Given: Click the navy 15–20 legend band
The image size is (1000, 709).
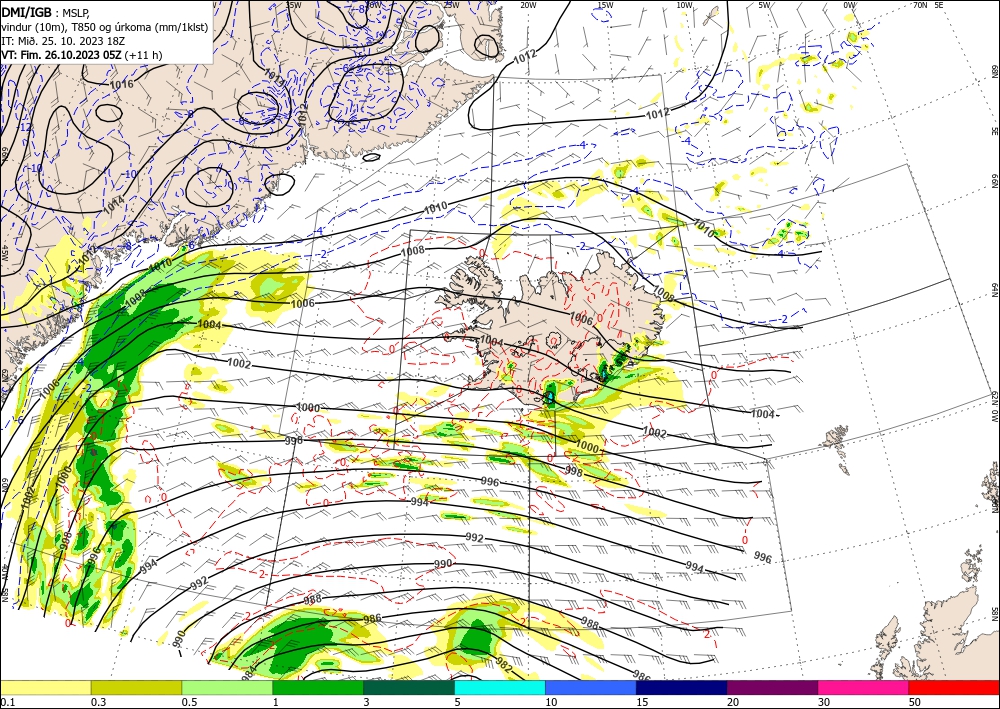Looking at the screenshot, I should [x=682, y=687].
